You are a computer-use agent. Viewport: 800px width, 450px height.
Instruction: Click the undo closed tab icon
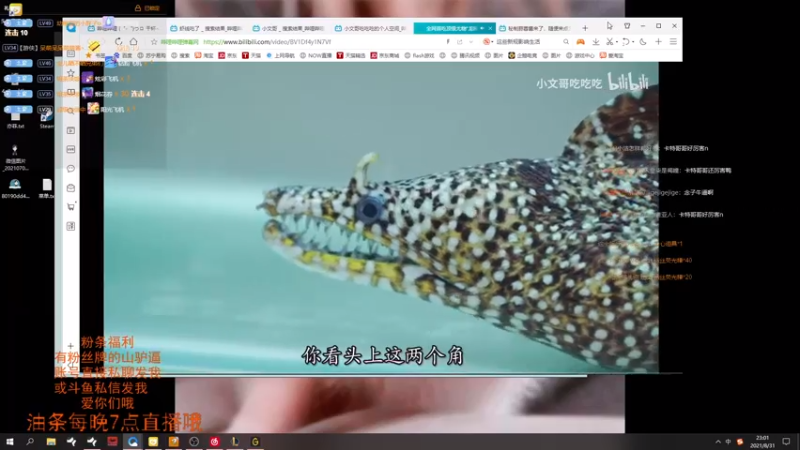[x=626, y=42]
